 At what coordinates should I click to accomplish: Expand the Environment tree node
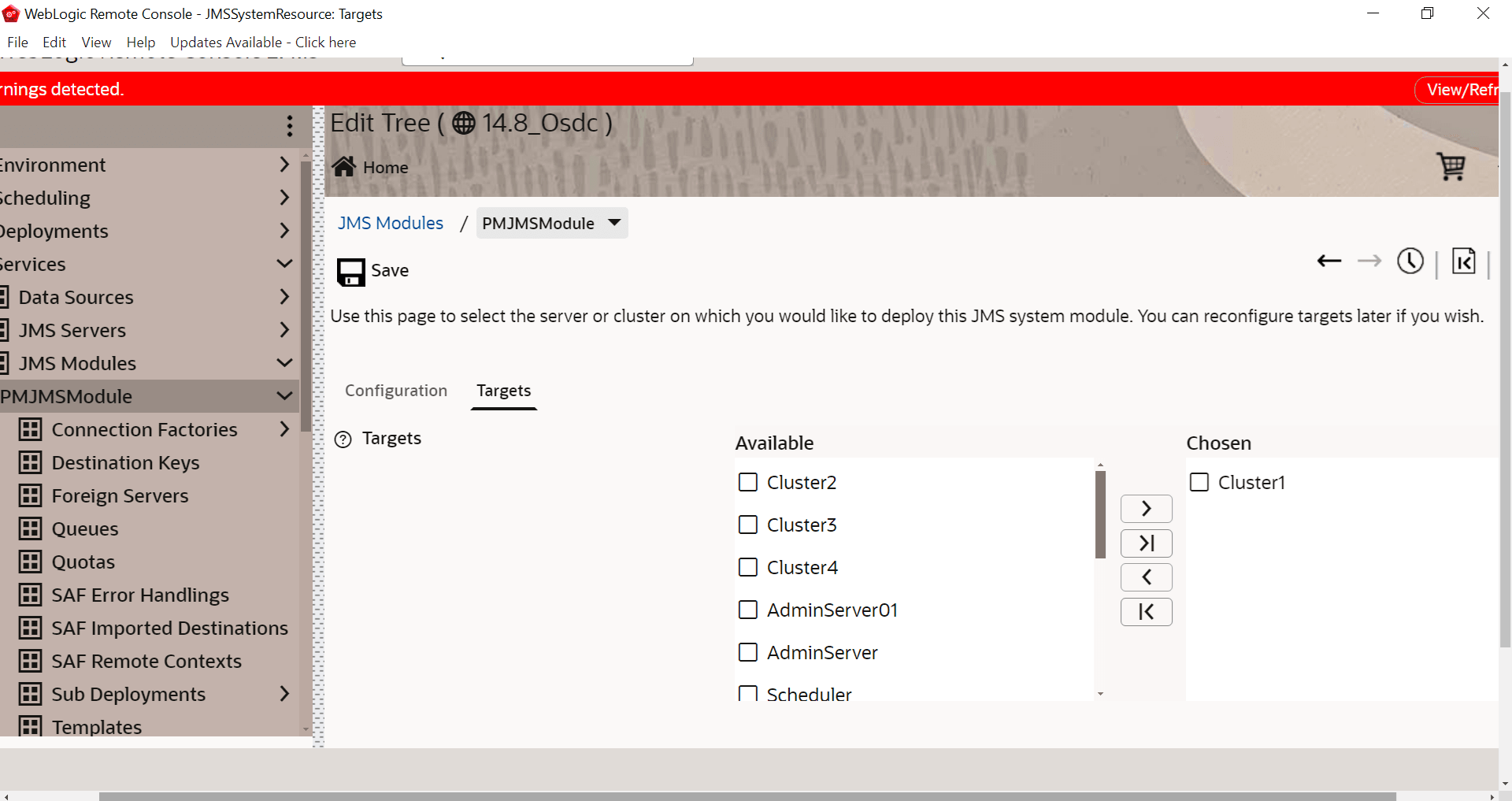pyautogui.click(x=284, y=165)
